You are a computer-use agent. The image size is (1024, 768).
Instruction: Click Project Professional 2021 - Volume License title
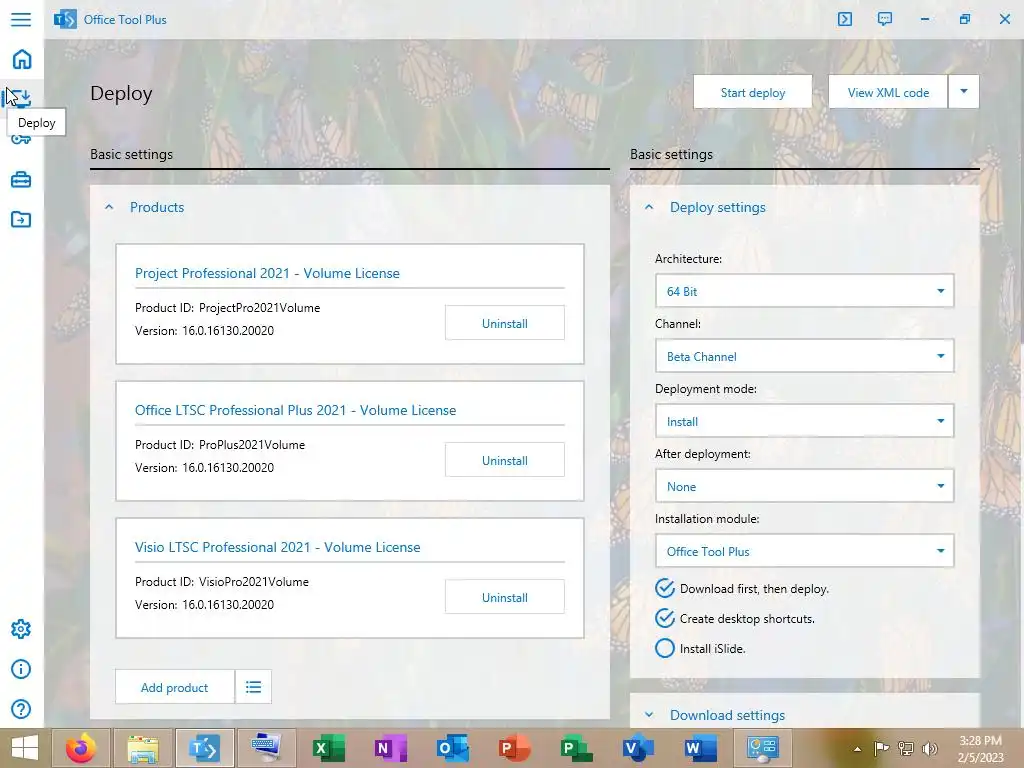(x=267, y=273)
